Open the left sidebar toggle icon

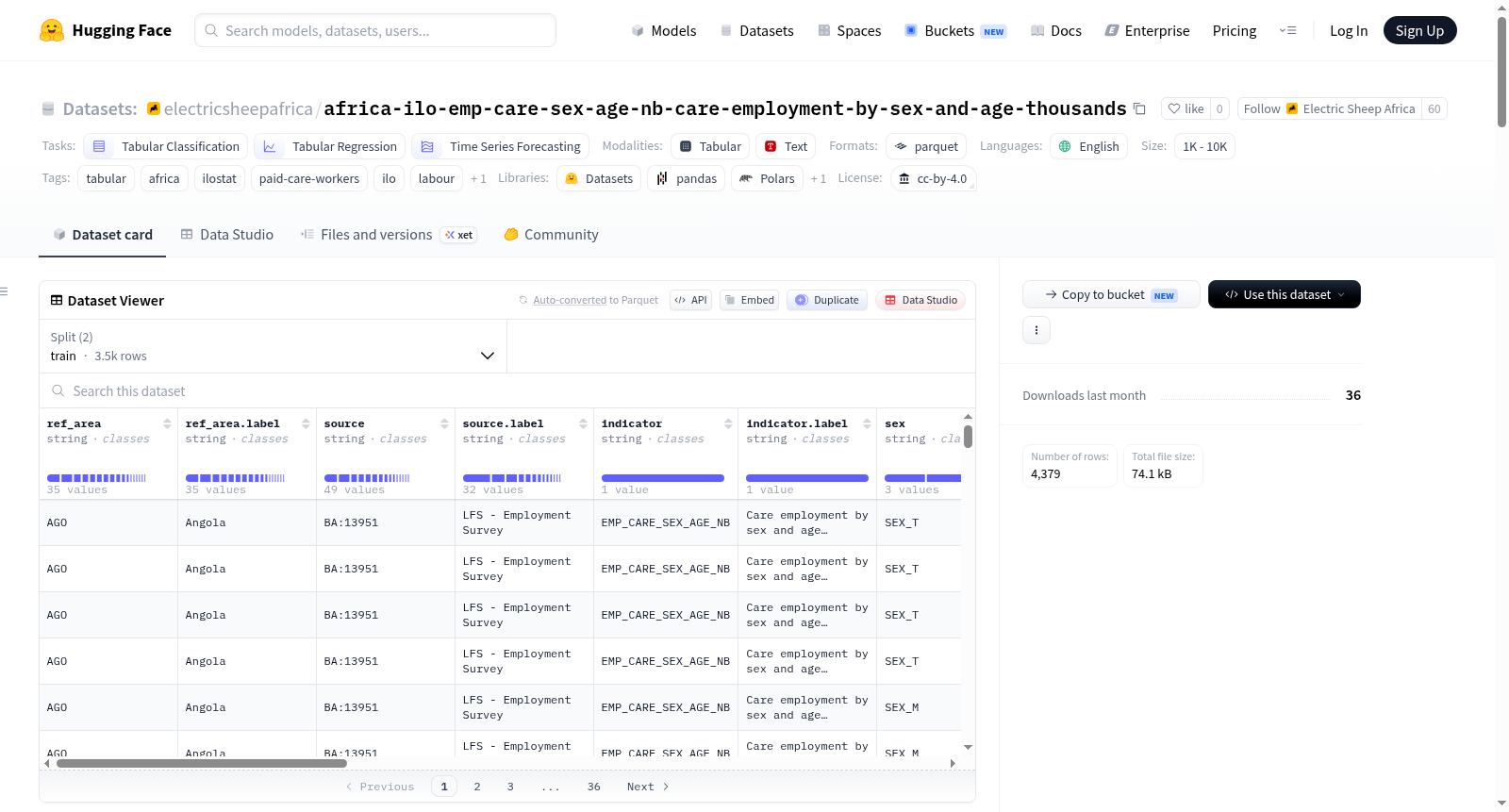(5, 291)
